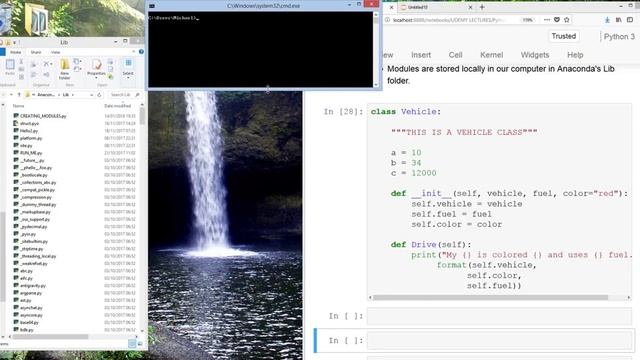Expand the Select dropdown arrow
Viewport: 640px width, 360px height.
[x=128, y=78]
